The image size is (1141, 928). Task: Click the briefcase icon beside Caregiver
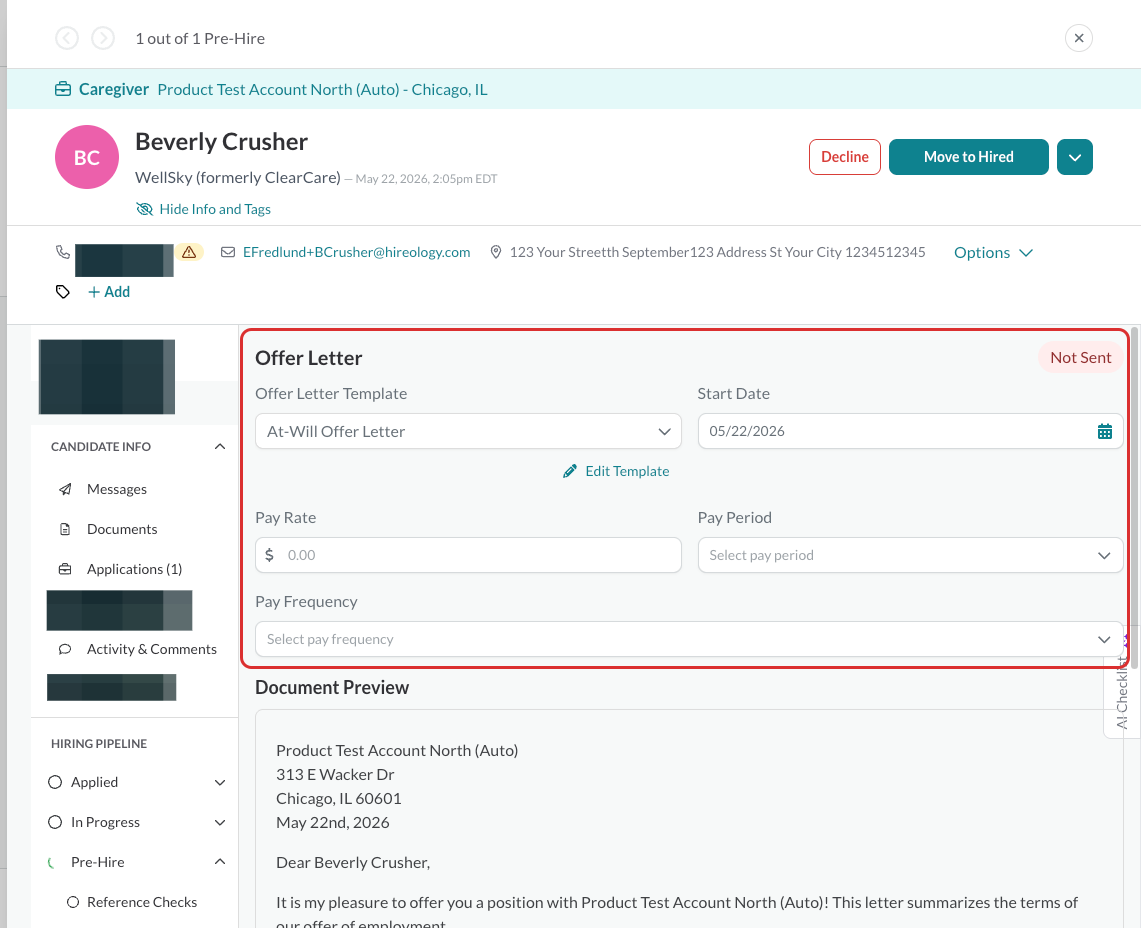63,90
